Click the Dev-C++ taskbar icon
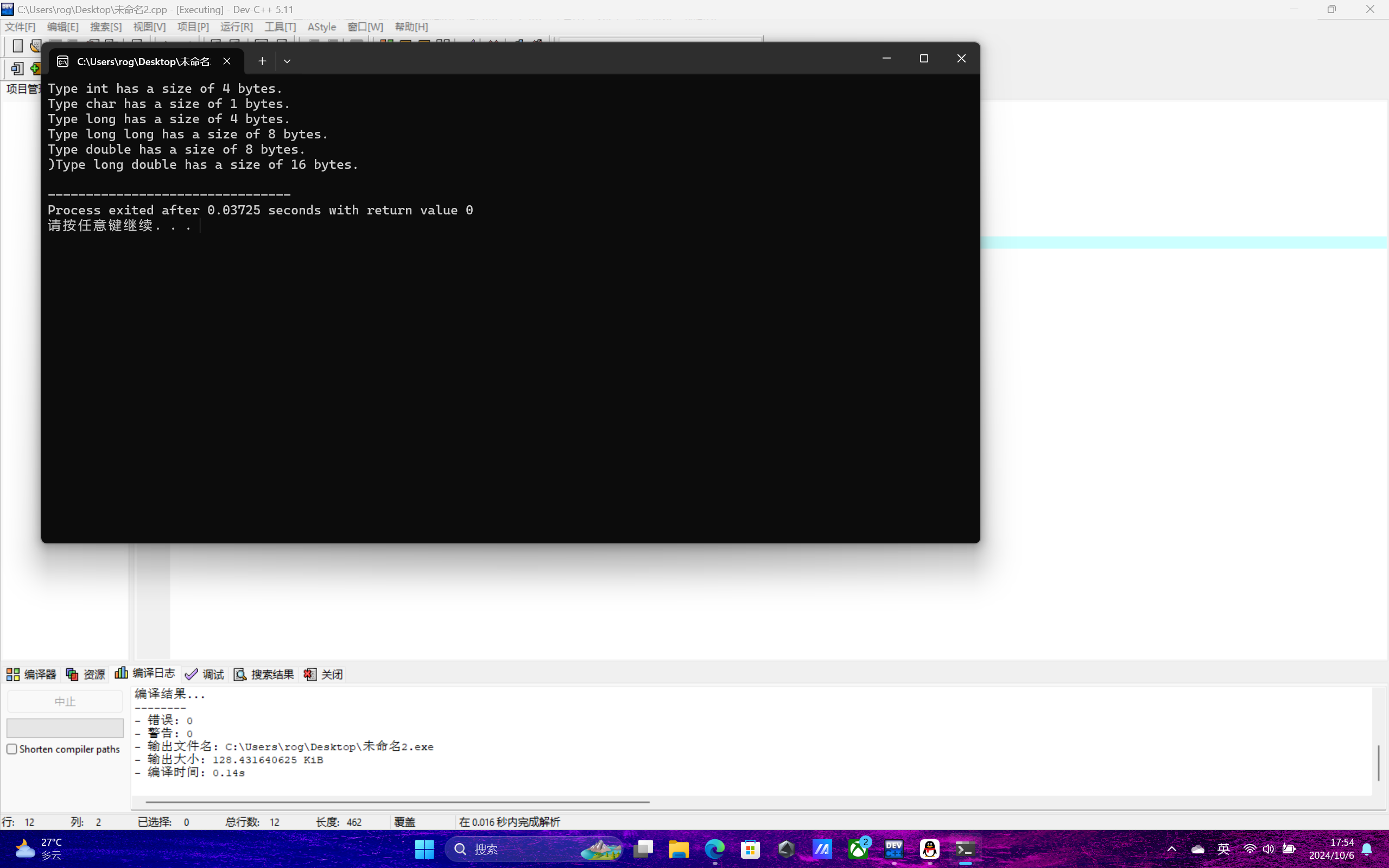Screen dimensions: 1389x868 [893, 848]
